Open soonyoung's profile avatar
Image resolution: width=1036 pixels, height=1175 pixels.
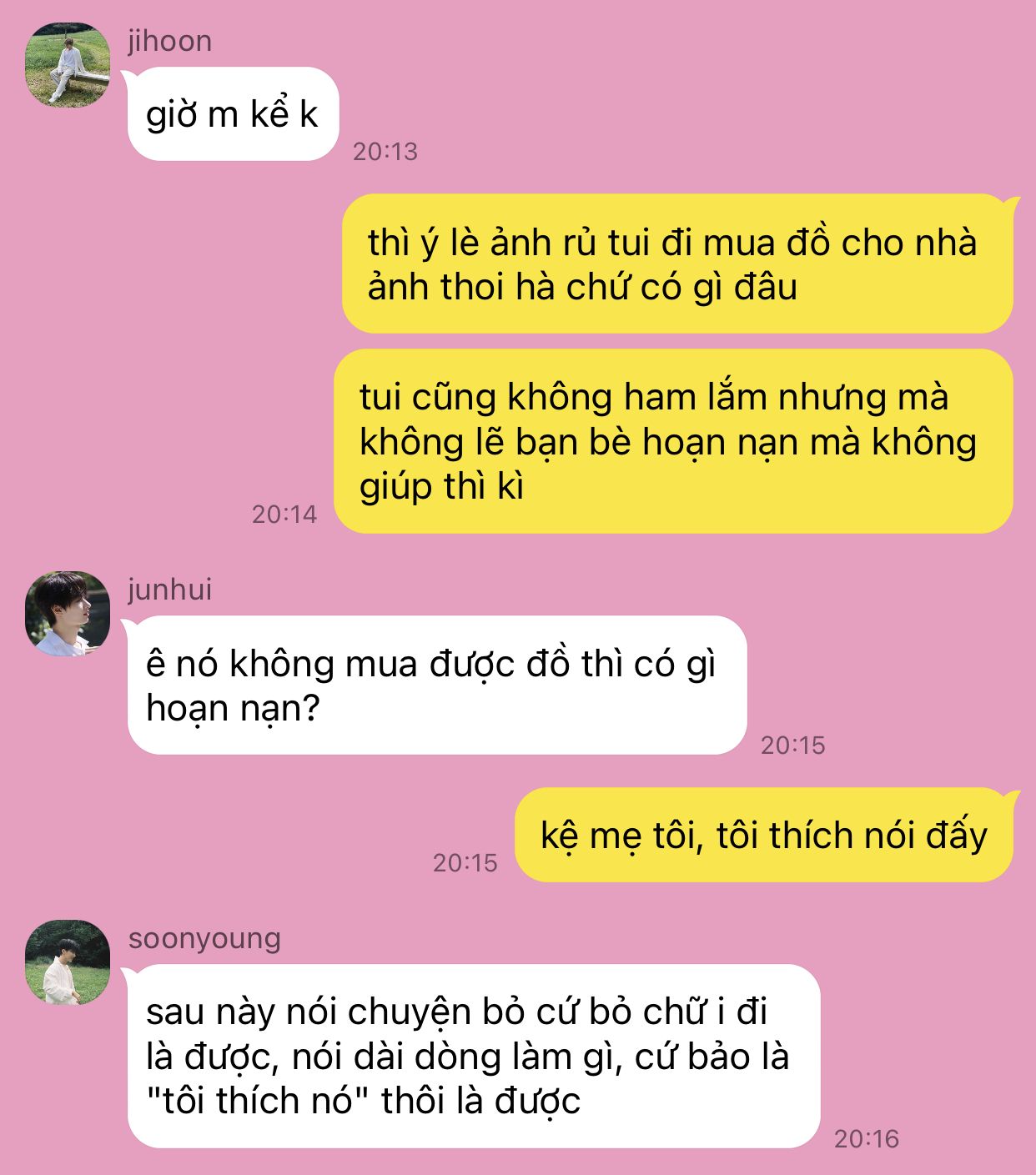point(68,962)
